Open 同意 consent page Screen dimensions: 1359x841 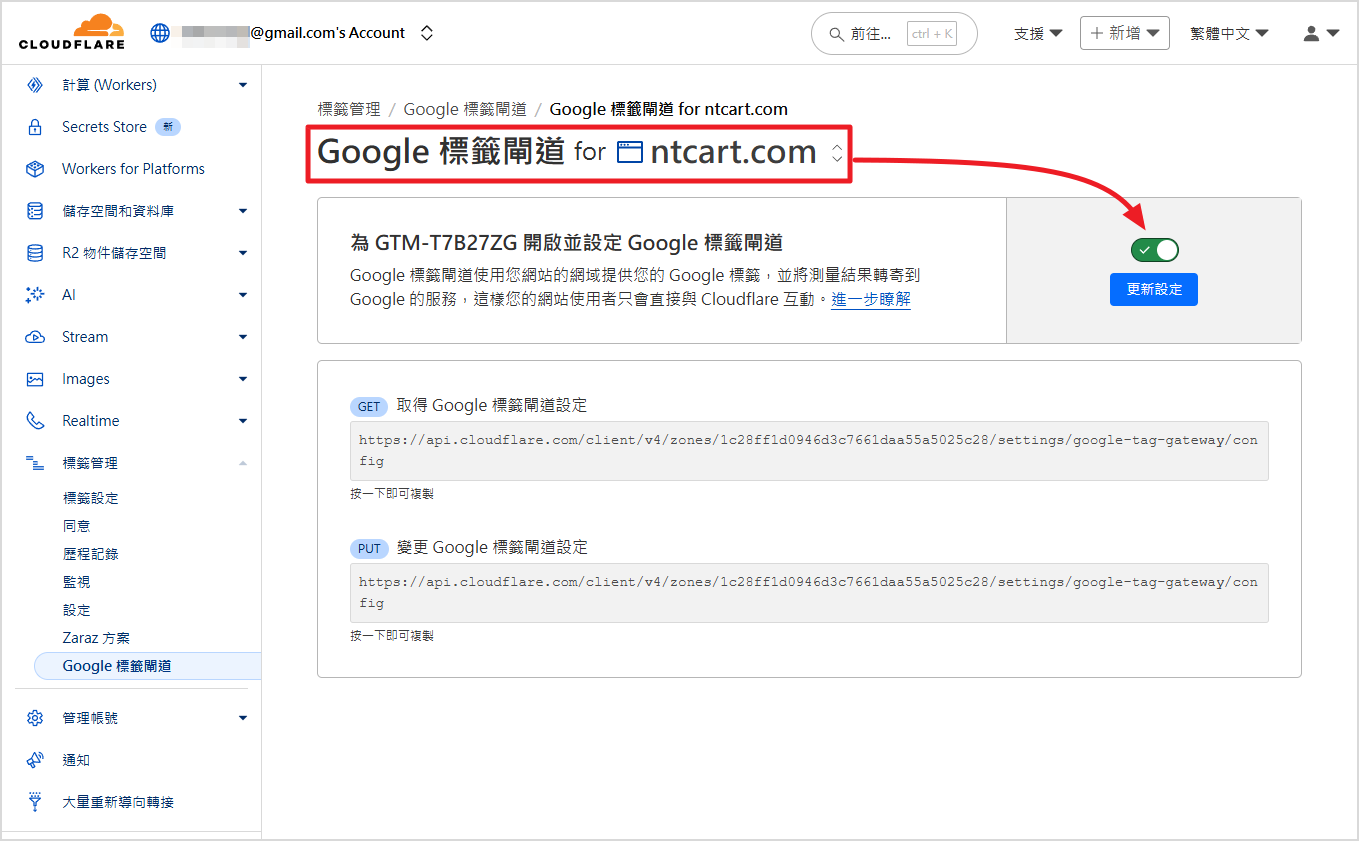(x=76, y=526)
